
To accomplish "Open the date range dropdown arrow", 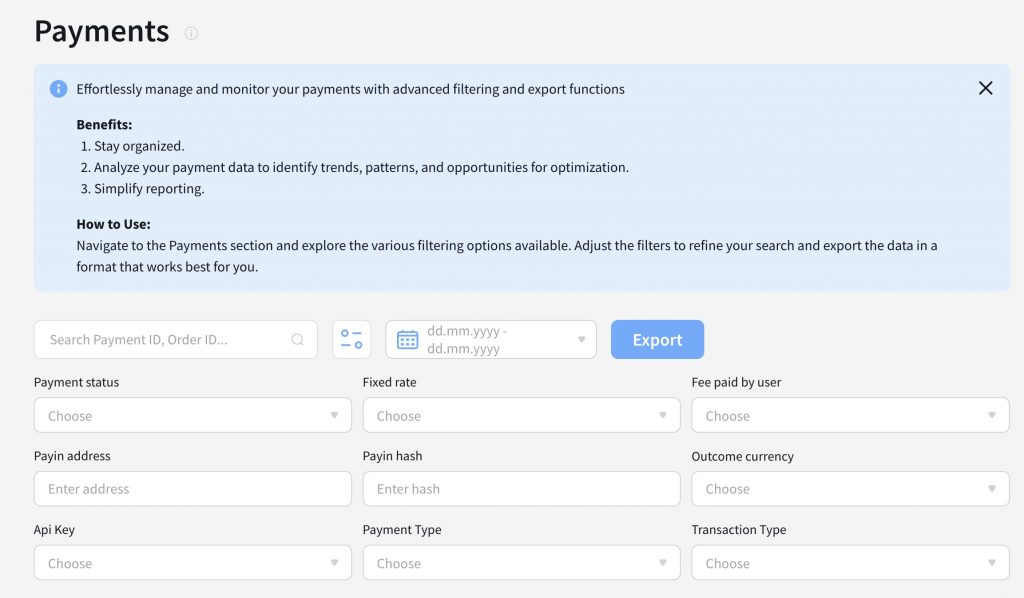I will click(x=581, y=340).
